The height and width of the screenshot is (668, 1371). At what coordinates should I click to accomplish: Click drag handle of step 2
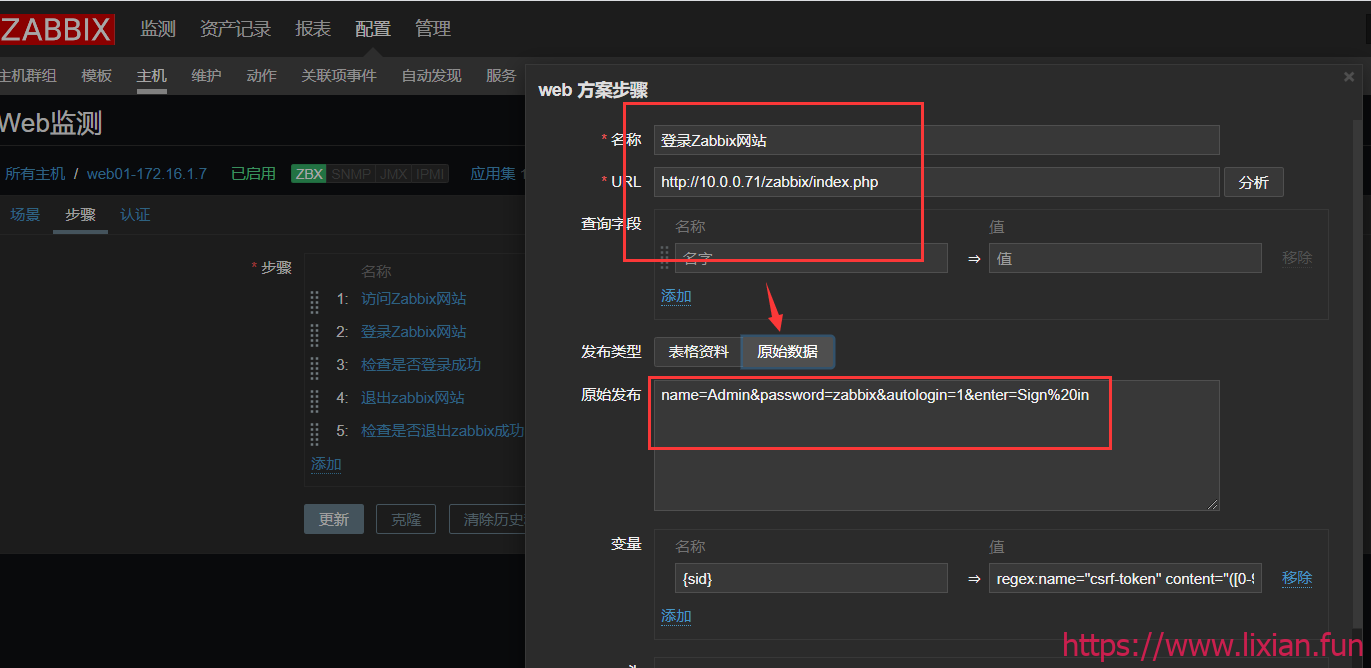[x=315, y=334]
